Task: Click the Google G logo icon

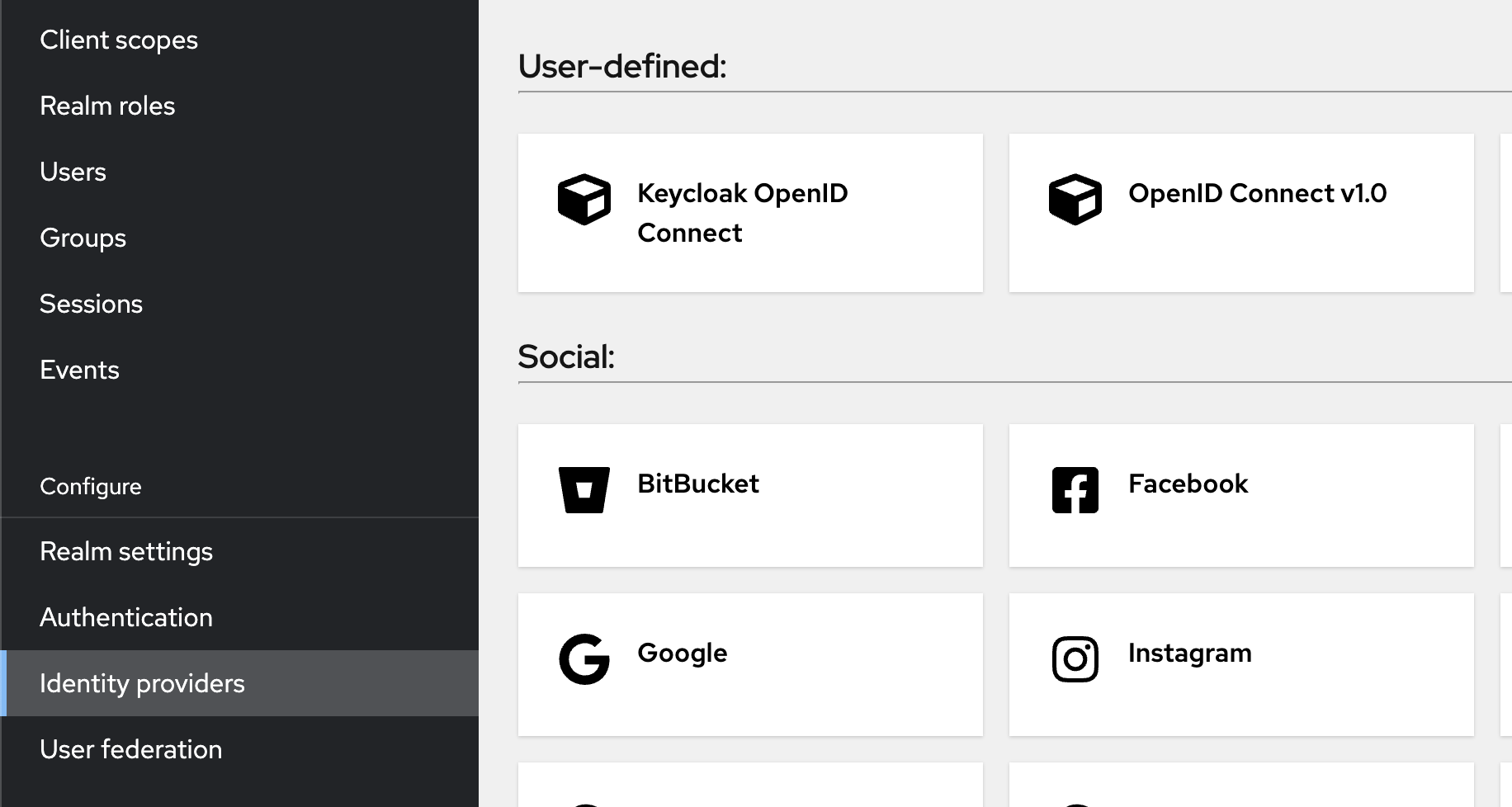Action: pyautogui.click(x=584, y=659)
